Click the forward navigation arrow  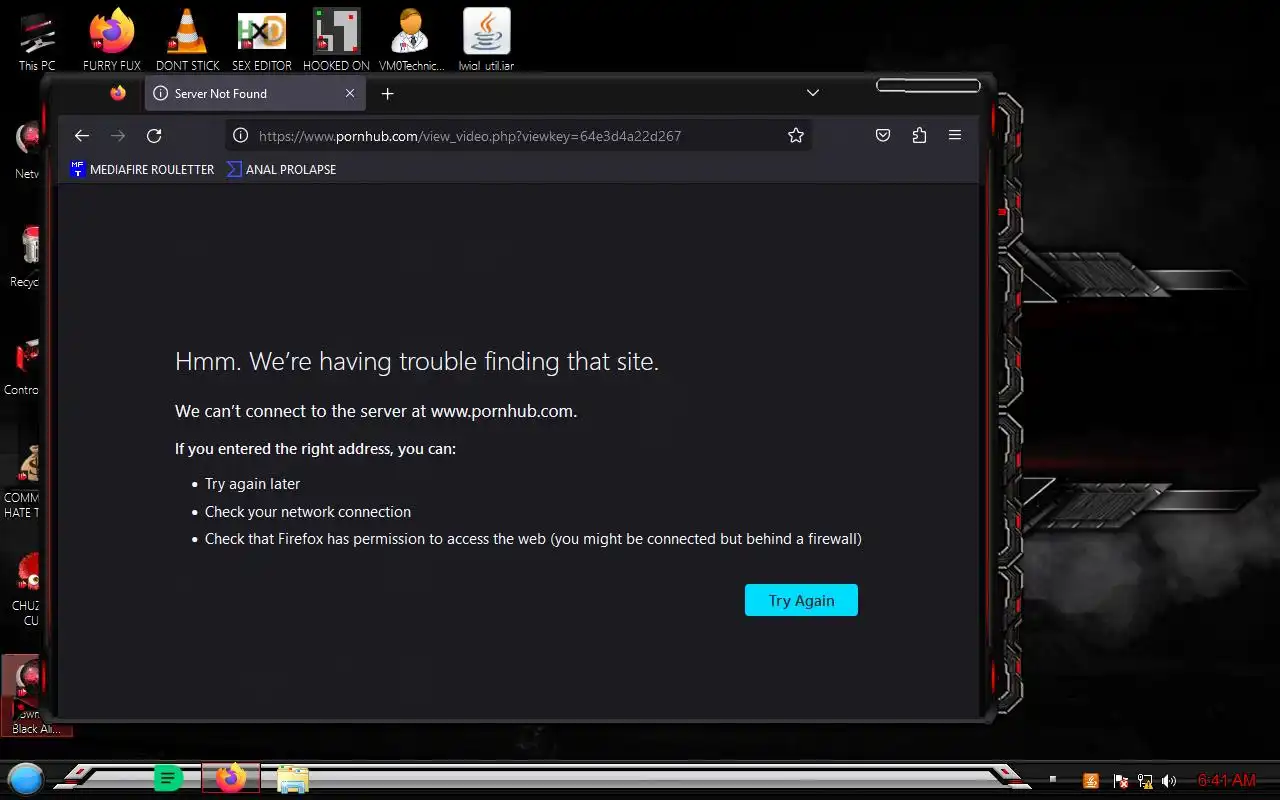(118, 136)
